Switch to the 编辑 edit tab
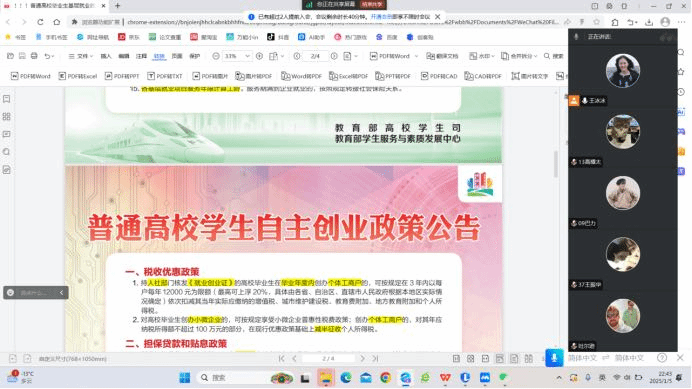The height and width of the screenshot is (389, 692). (x=124, y=56)
